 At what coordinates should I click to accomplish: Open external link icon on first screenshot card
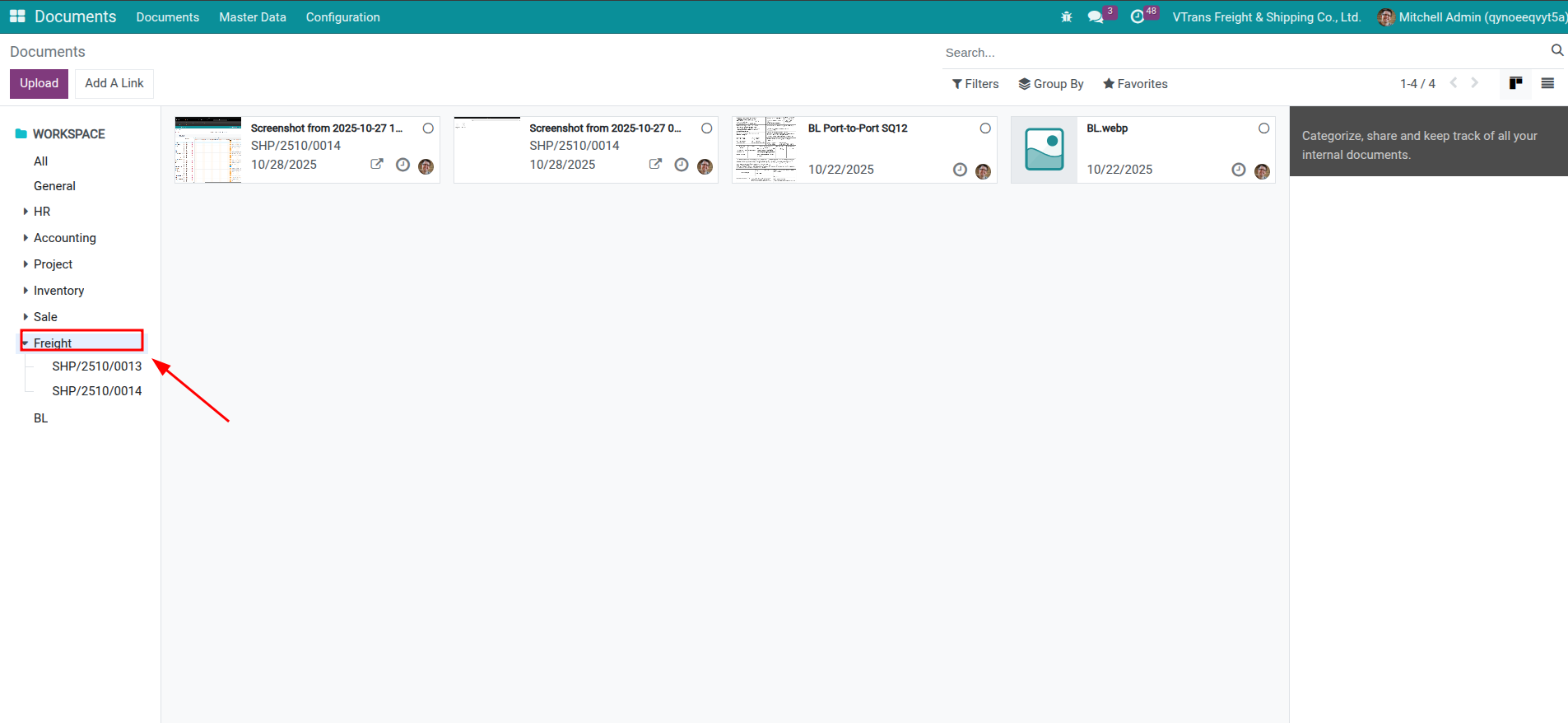coord(377,164)
